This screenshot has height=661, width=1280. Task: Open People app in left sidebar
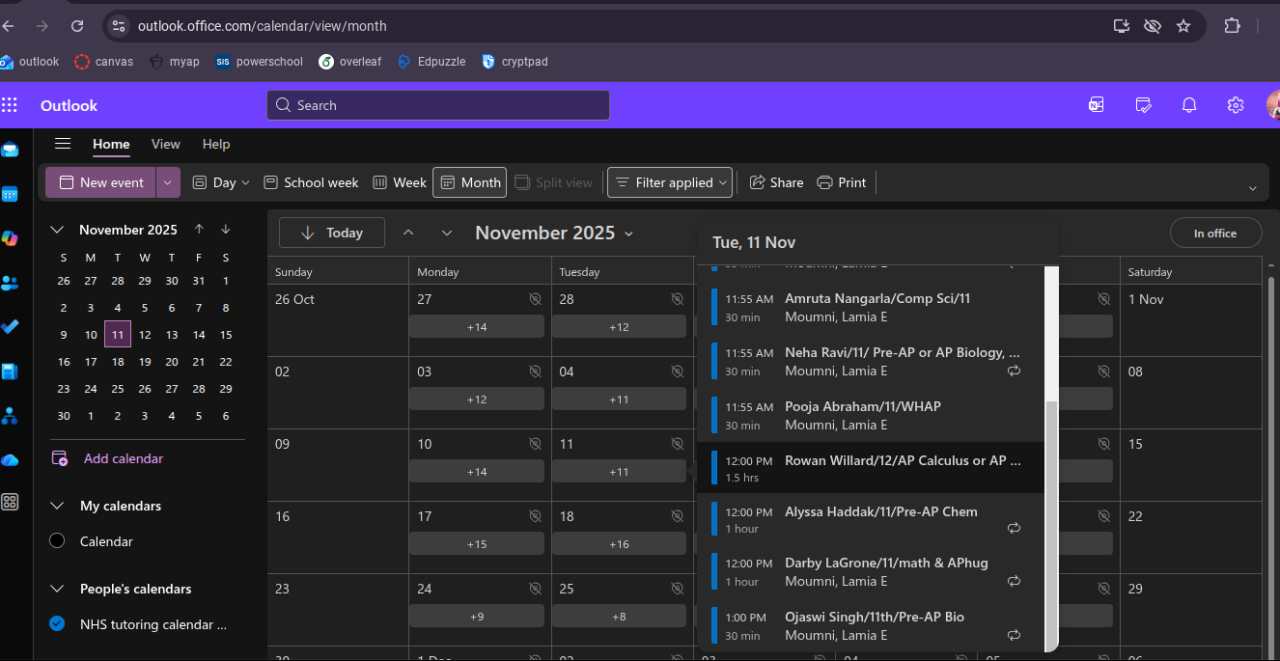point(10,283)
